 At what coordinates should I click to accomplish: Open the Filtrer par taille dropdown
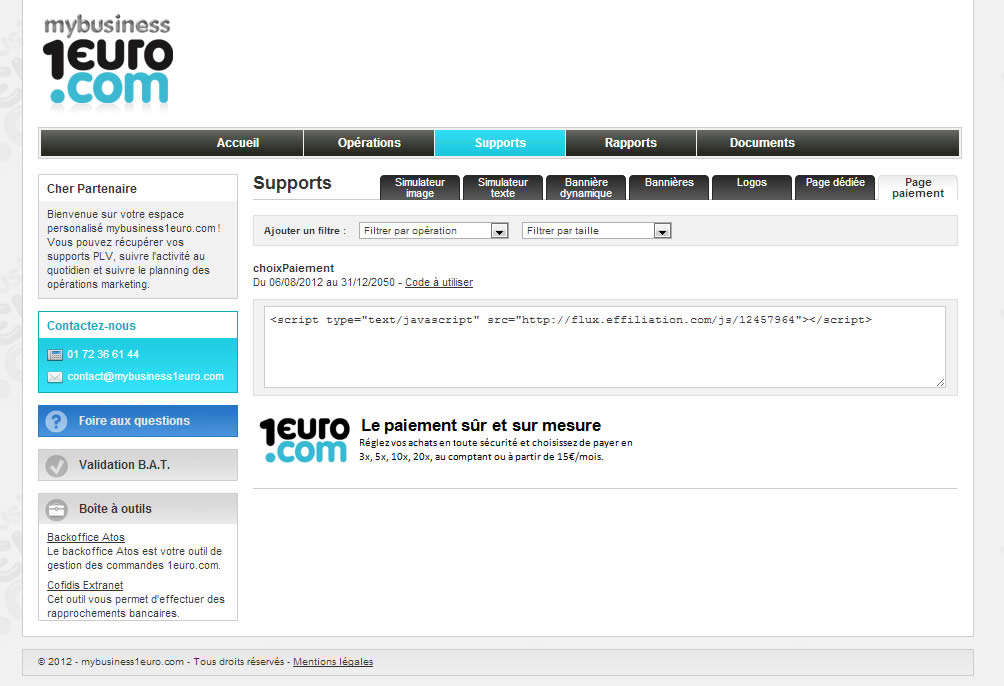point(597,231)
